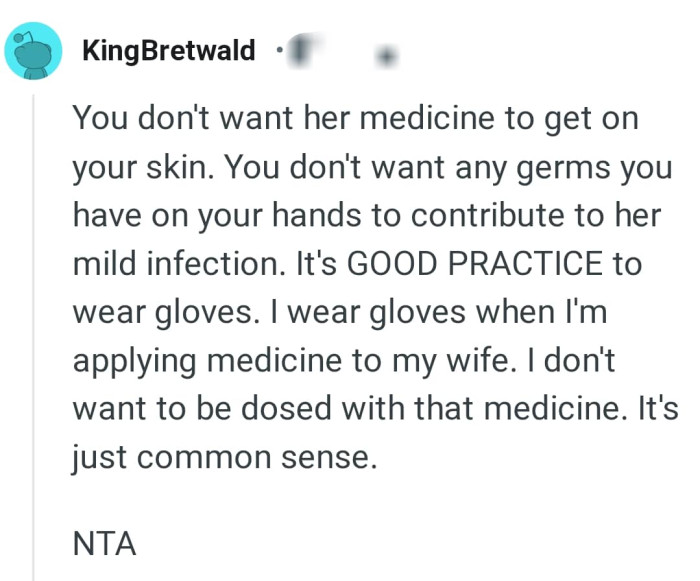Click the "NTA" verdict text

point(104,545)
